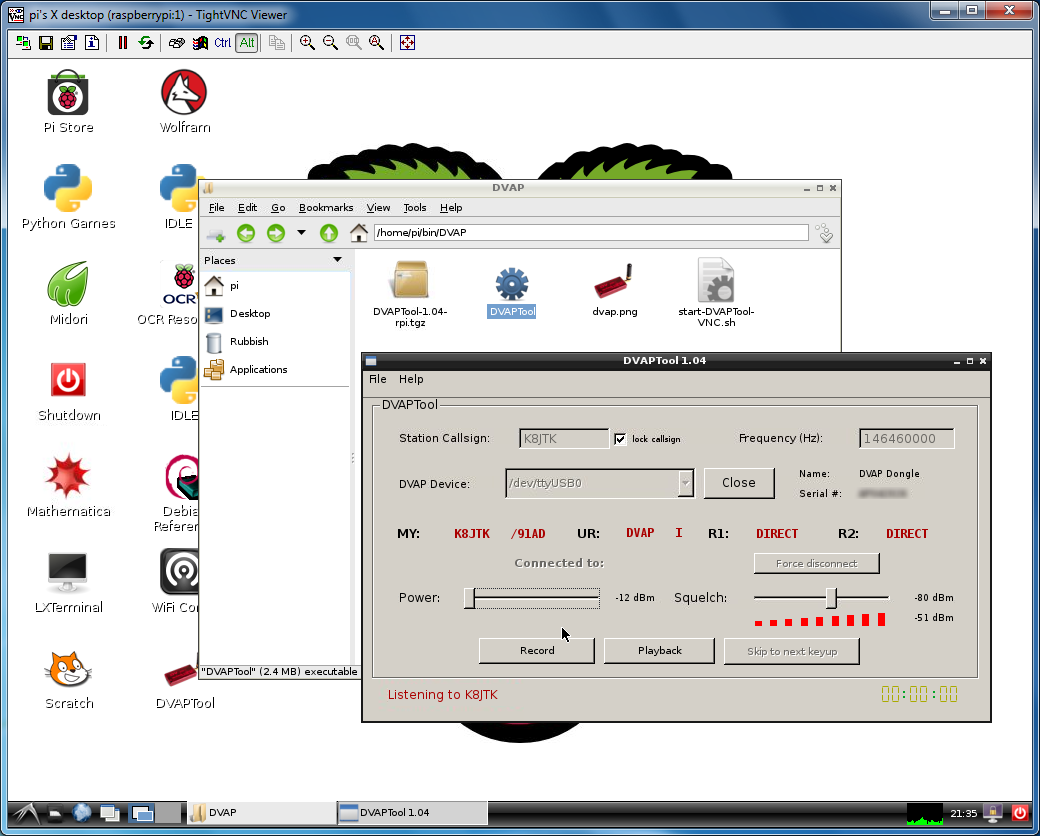Launch the Midori browser desktop icon
Viewport: 1040px width, 836px height.
68,293
